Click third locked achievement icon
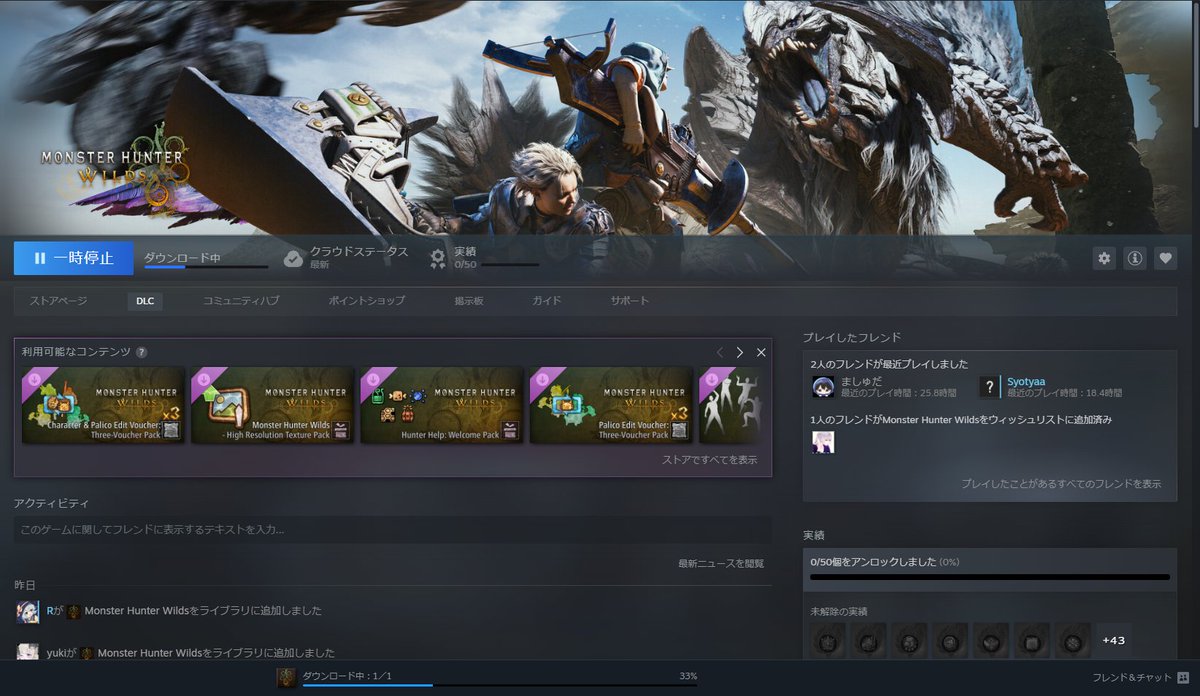The image size is (1200, 696). click(909, 640)
